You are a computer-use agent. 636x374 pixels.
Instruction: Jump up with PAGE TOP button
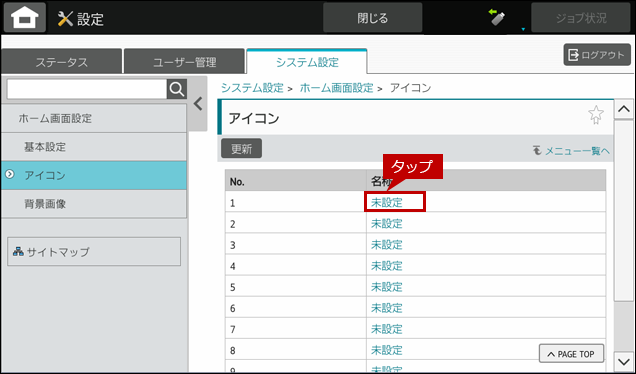(x=571, y=354)
